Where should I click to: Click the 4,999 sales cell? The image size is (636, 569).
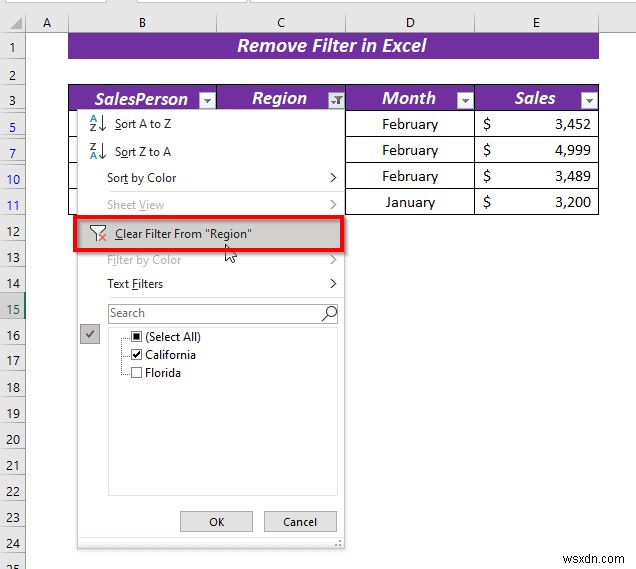(536, 150)
